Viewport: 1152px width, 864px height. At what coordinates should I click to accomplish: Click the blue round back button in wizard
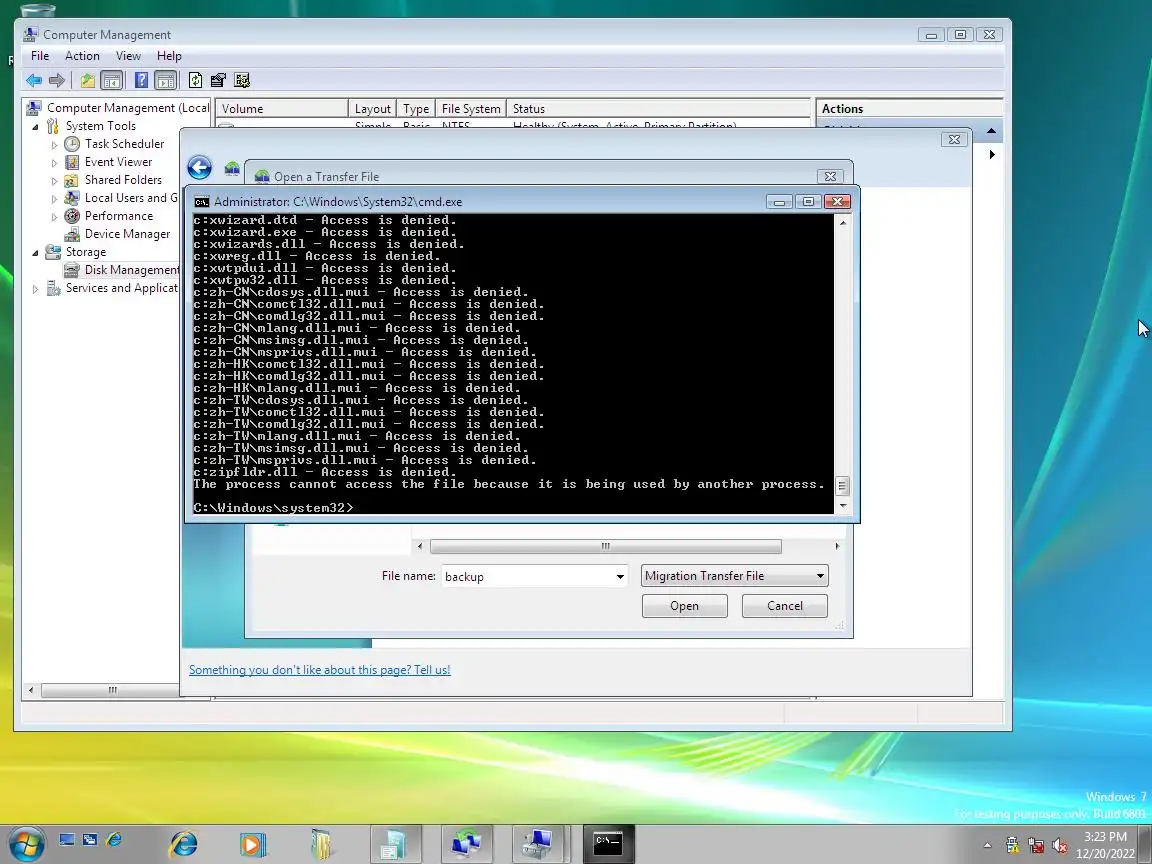click(x=200, y=168)
